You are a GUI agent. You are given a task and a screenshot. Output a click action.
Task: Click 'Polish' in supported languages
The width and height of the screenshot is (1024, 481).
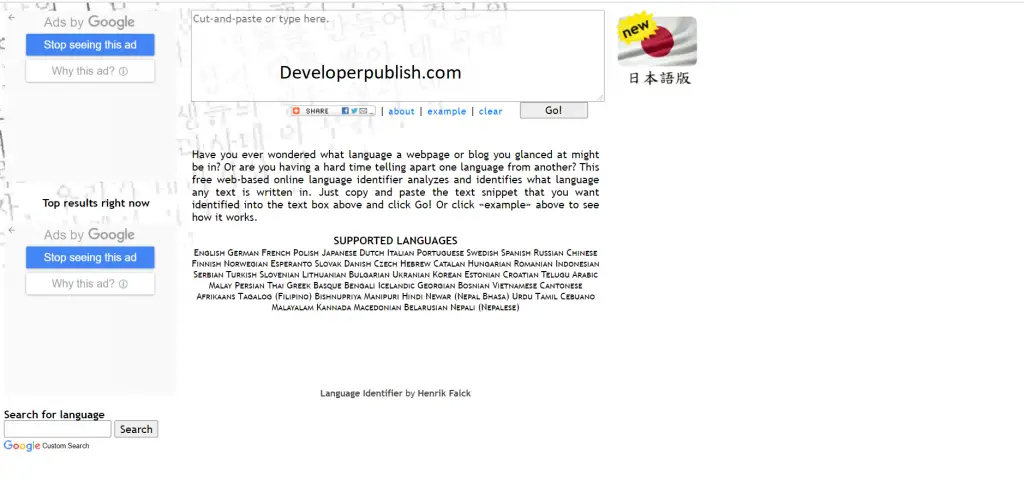306,253
